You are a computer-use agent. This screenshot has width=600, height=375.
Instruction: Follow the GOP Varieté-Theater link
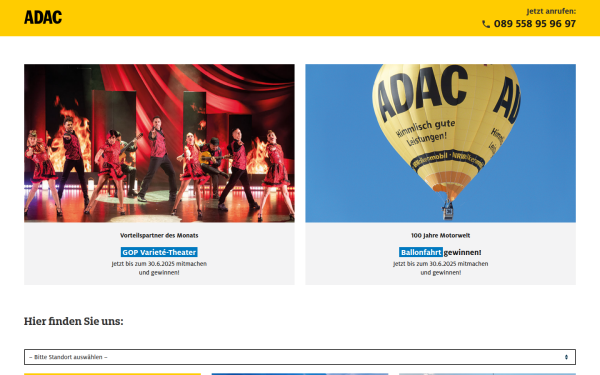pyautogui.click(x=159, y=252)
